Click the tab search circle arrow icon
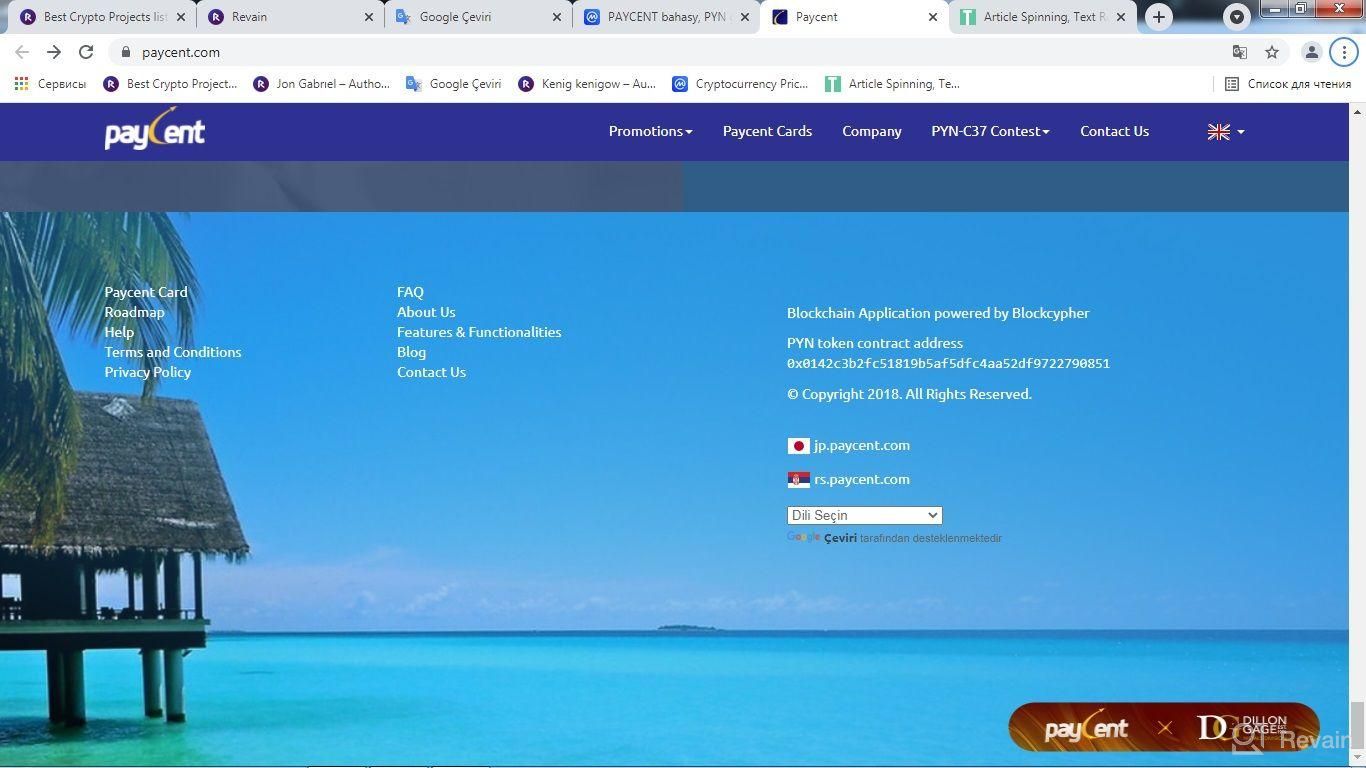Screen dimensions: 1366x768 coord(1237,17)
